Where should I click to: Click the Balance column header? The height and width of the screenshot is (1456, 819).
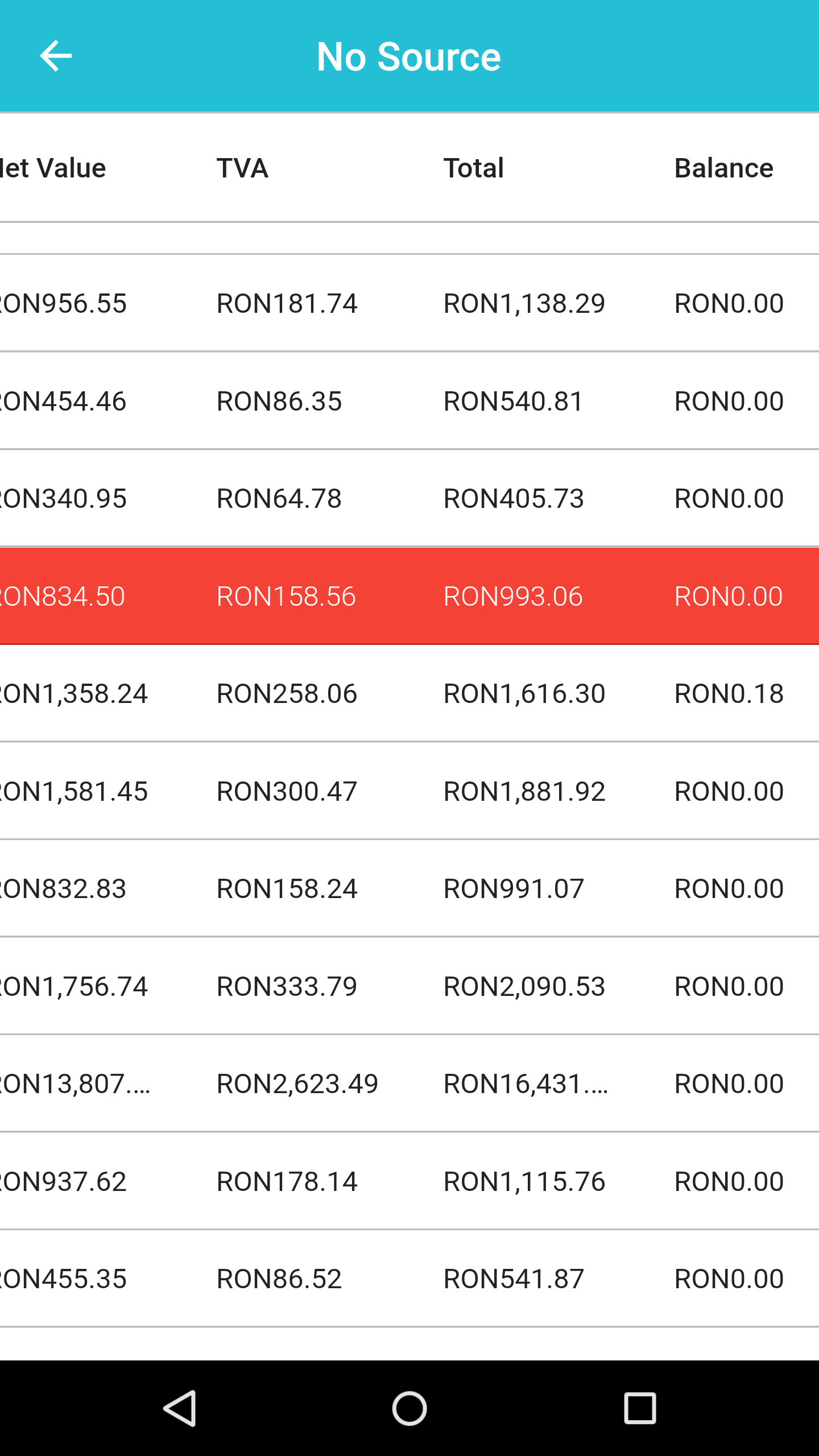(x=723, y=168)
